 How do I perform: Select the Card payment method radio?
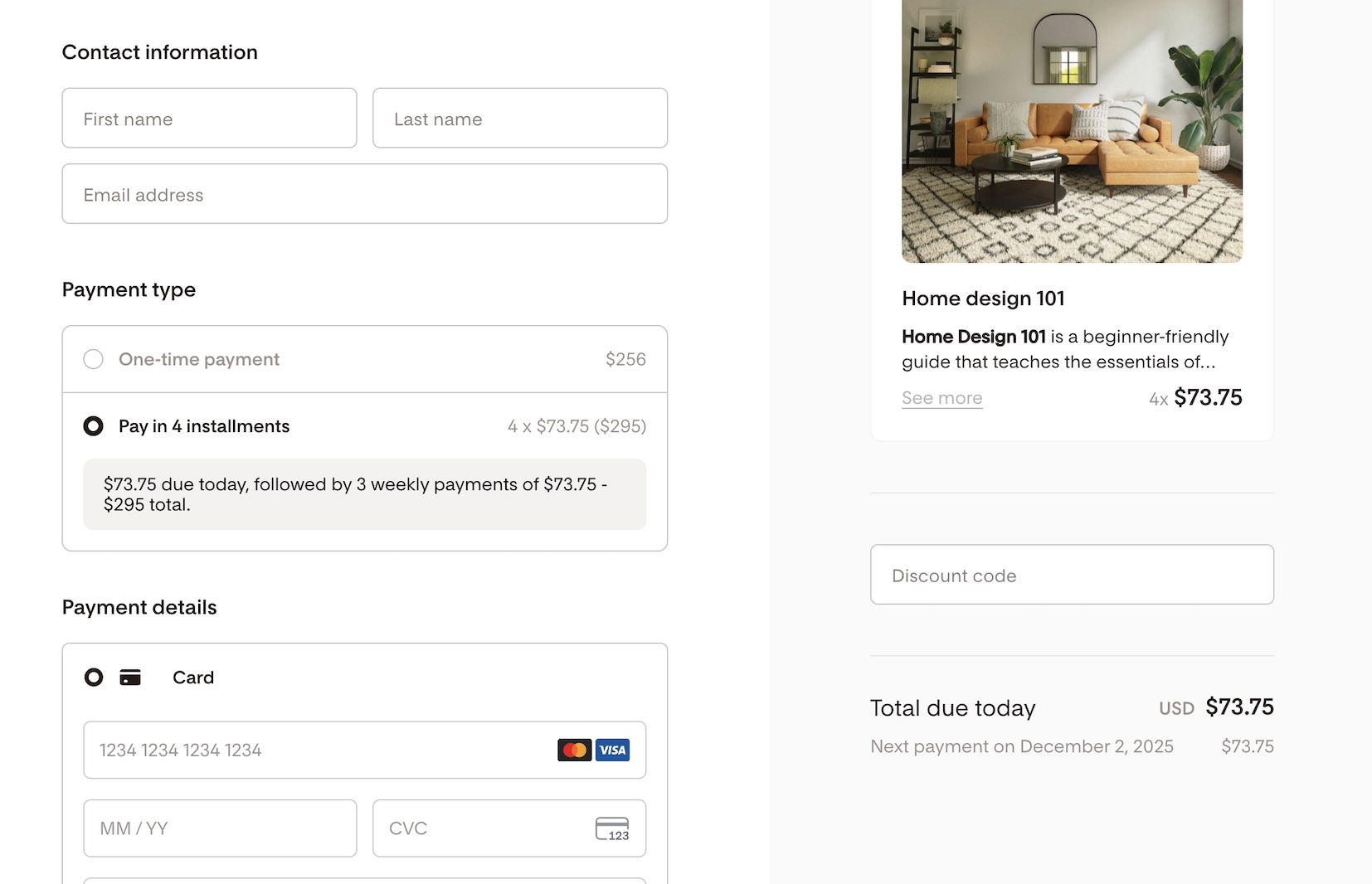94,678
